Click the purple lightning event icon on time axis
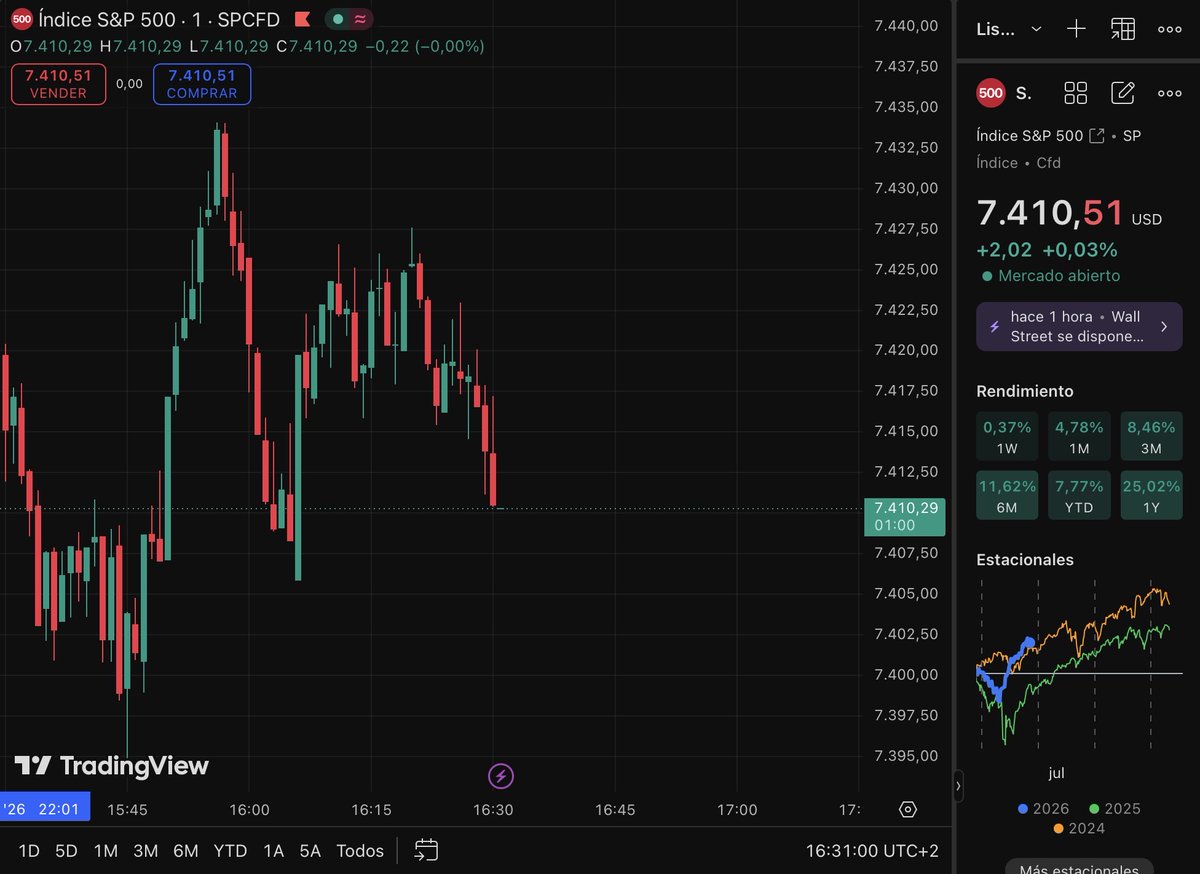This screenshot has width=1200, height=874. (501, 775)
